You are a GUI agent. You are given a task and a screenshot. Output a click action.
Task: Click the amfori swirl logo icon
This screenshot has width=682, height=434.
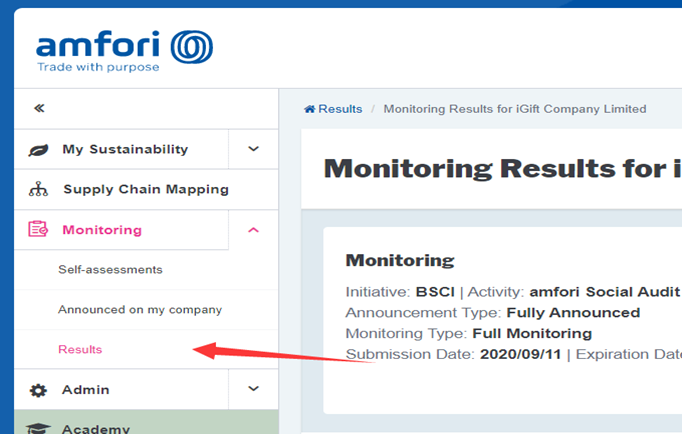pos(191,47)
